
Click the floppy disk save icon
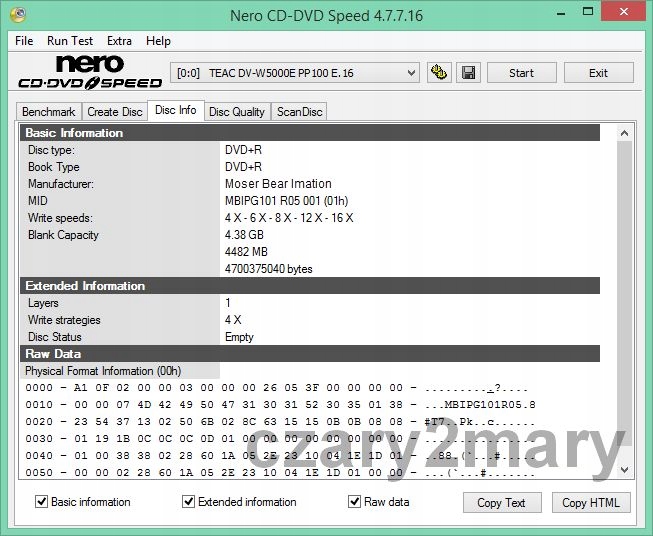468,73
